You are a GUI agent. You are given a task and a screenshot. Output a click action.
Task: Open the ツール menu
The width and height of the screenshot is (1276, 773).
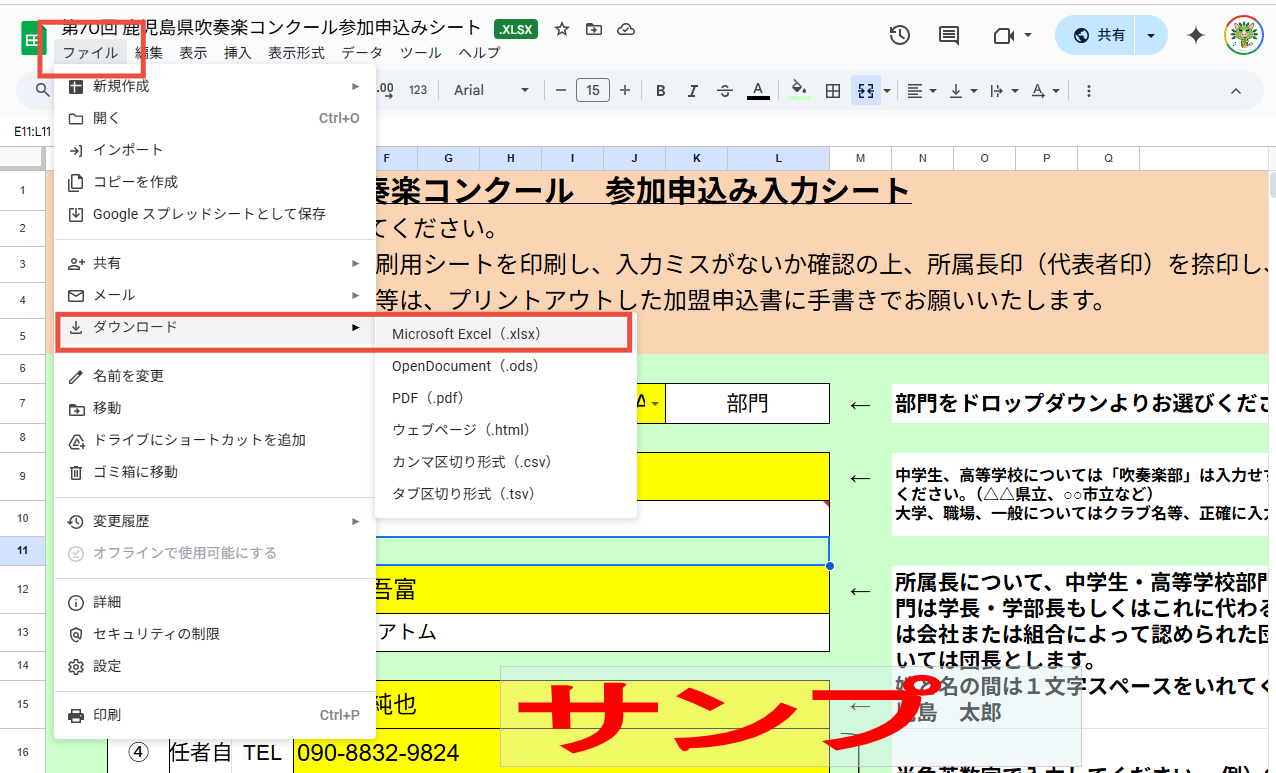click(420, 53)
